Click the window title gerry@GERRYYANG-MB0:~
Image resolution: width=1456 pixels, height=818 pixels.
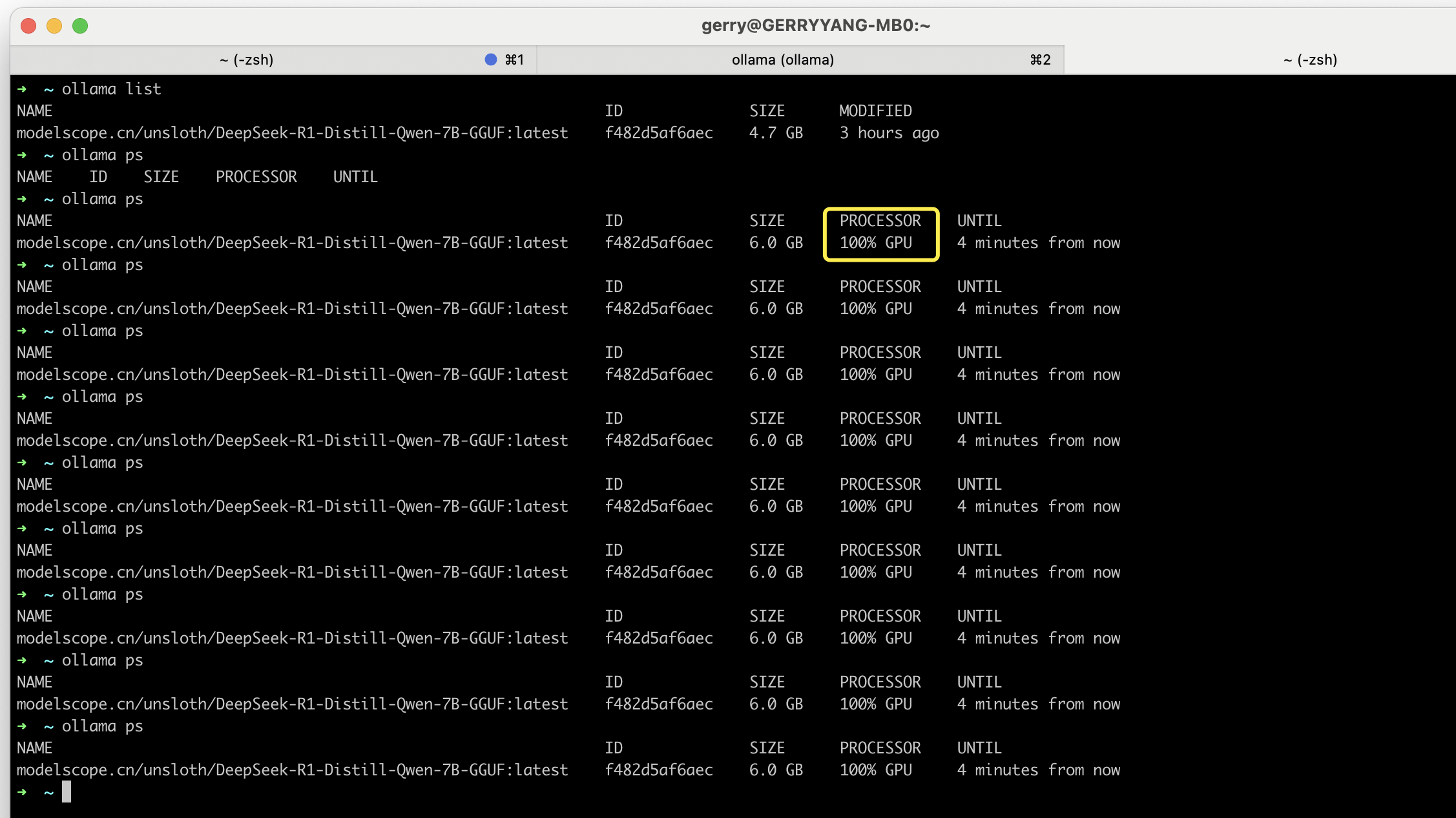click(816, 25)
